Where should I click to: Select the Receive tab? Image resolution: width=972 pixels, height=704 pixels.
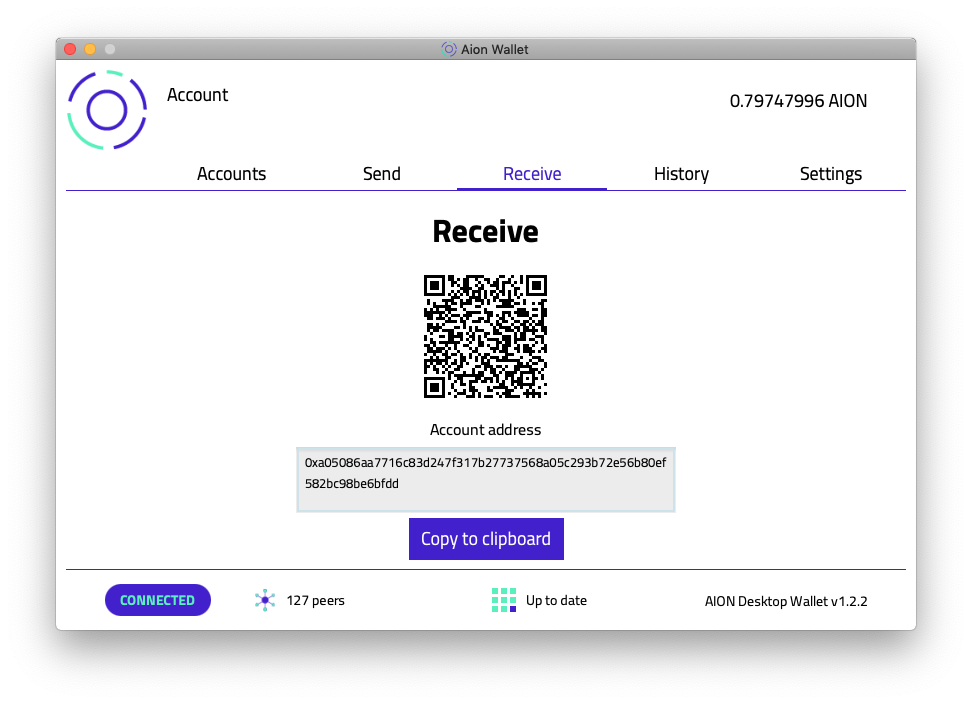tap(532, 174)
